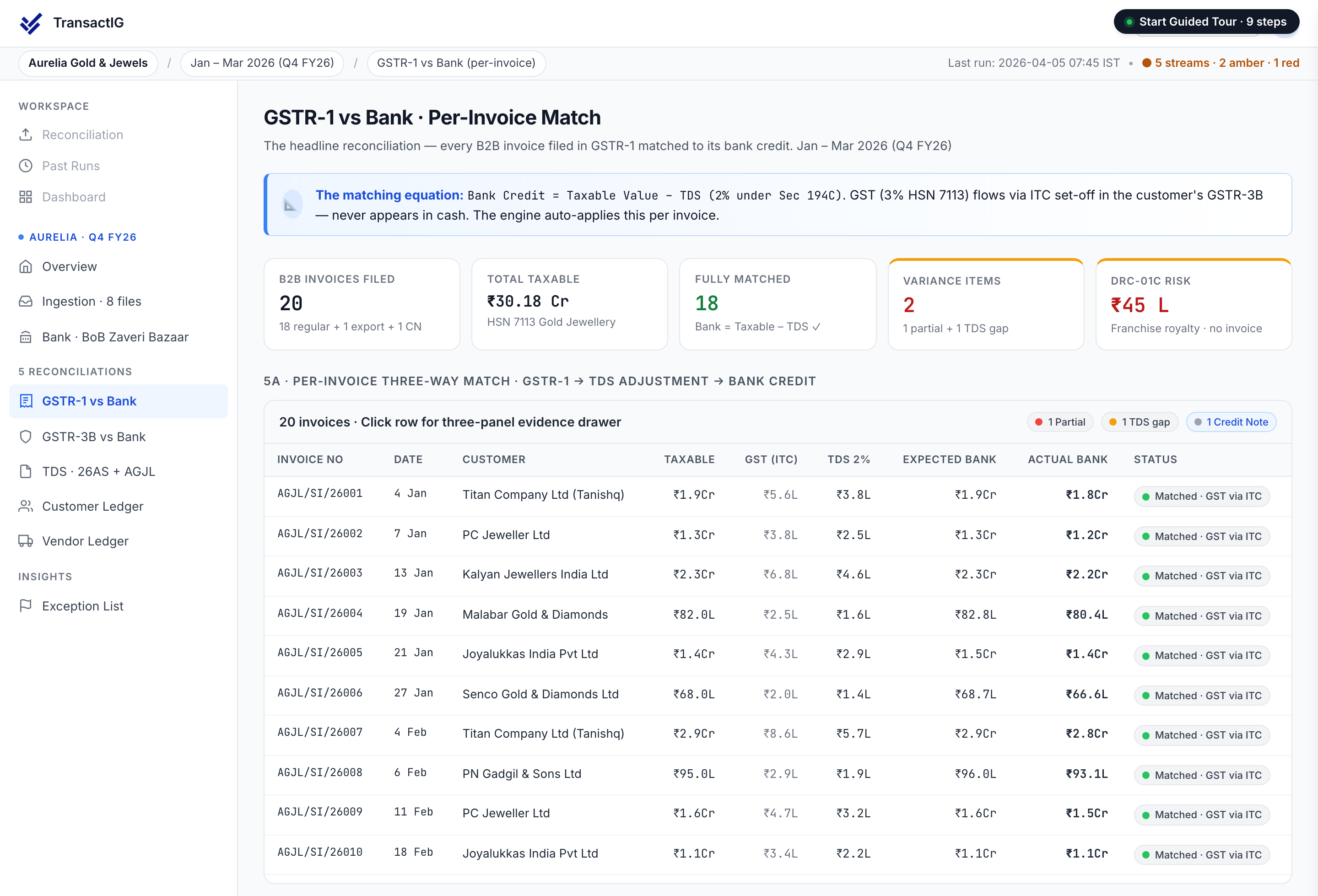Screen dimensions: 1318x896
Task: Open the Fully Matched card
Action: [x=778, y=304]
